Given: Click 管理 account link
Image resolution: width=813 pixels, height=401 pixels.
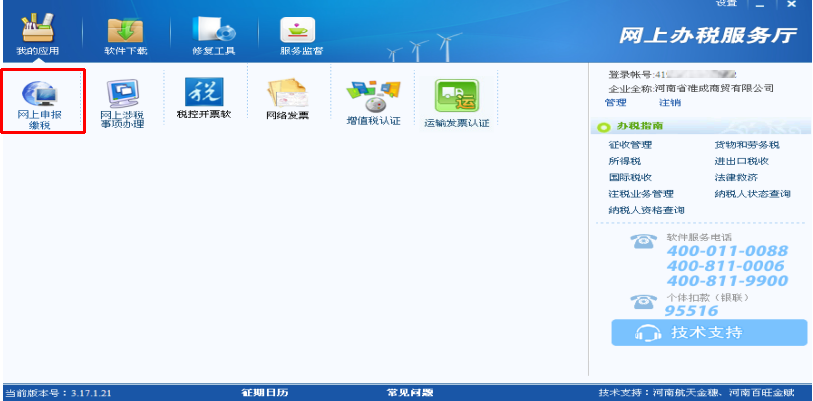Looking at the screenshot, I should coord(616,102).
